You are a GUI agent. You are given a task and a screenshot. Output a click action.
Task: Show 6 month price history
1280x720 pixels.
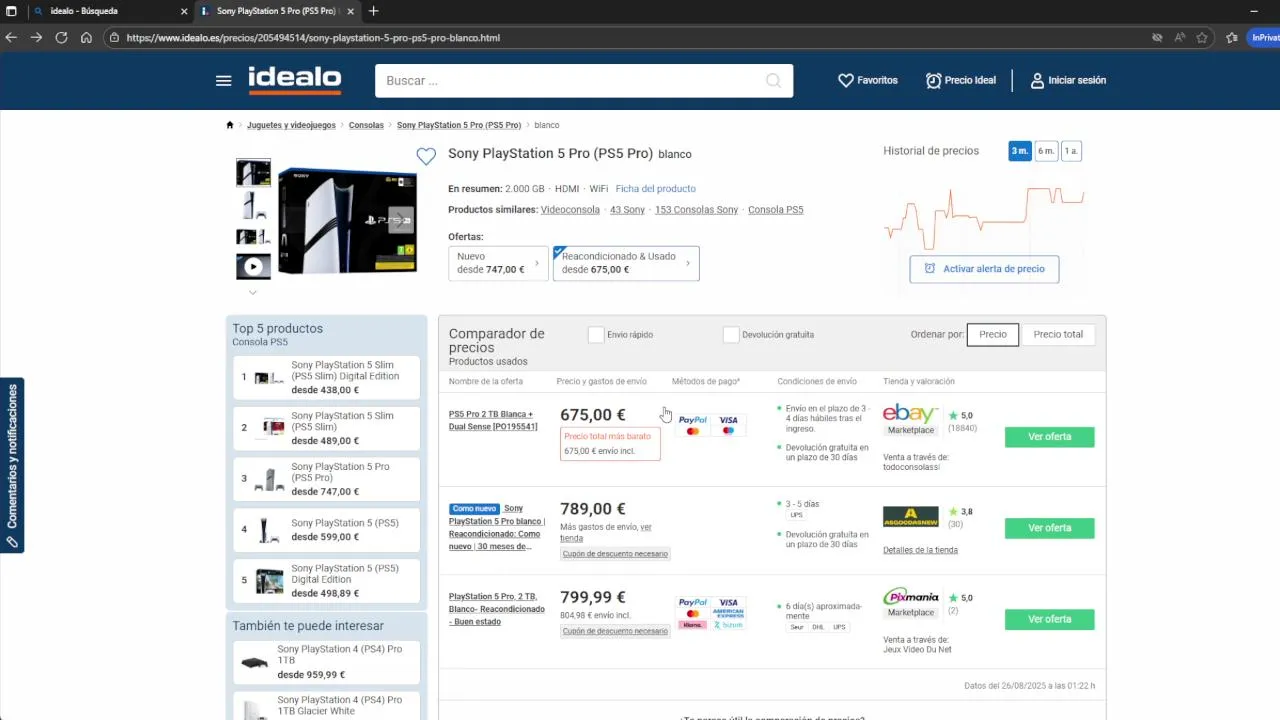click(x=1045, y=151)
